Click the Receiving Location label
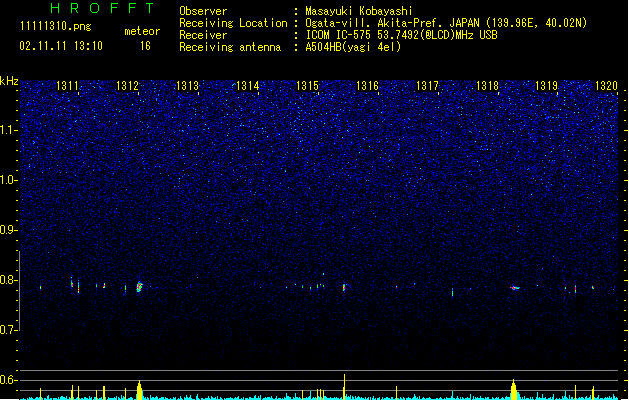 (x=233, y=23)
